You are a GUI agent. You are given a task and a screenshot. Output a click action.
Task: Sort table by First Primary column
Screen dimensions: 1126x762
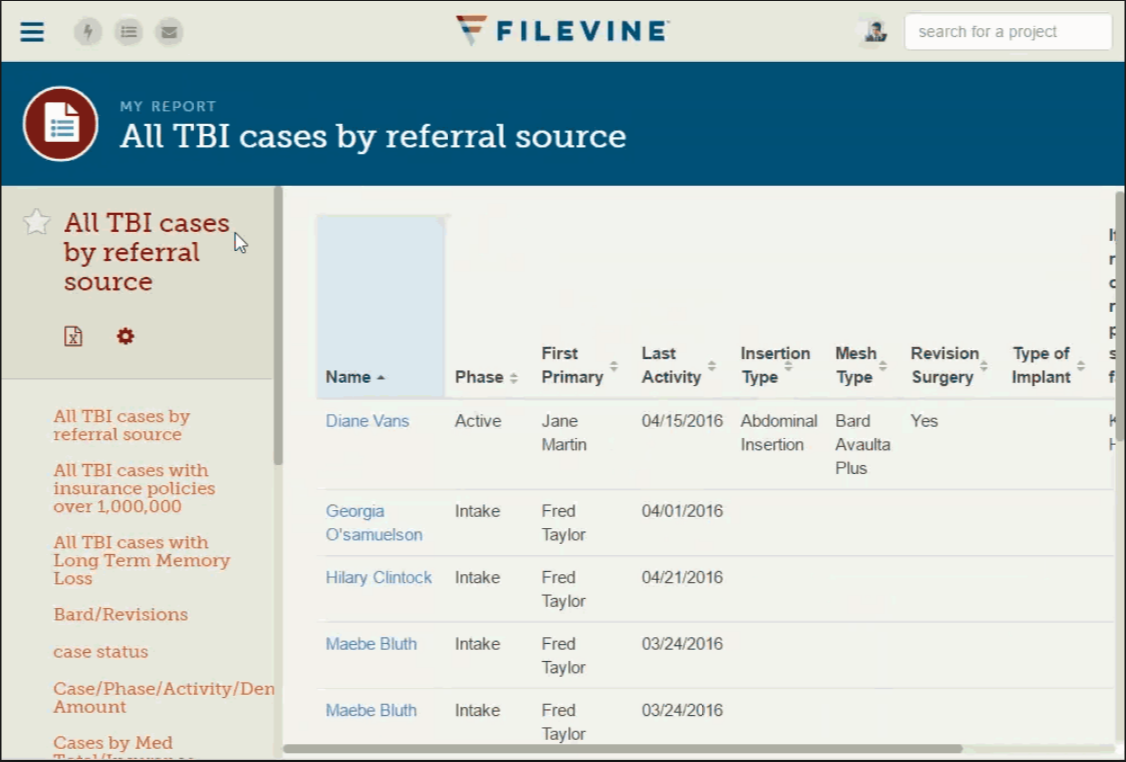pos(579,366)
